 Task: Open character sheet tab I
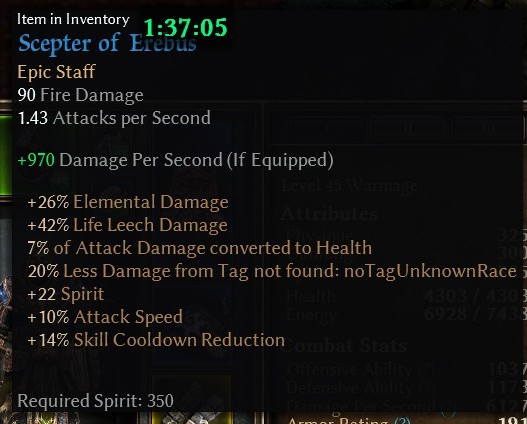point(326,128)
